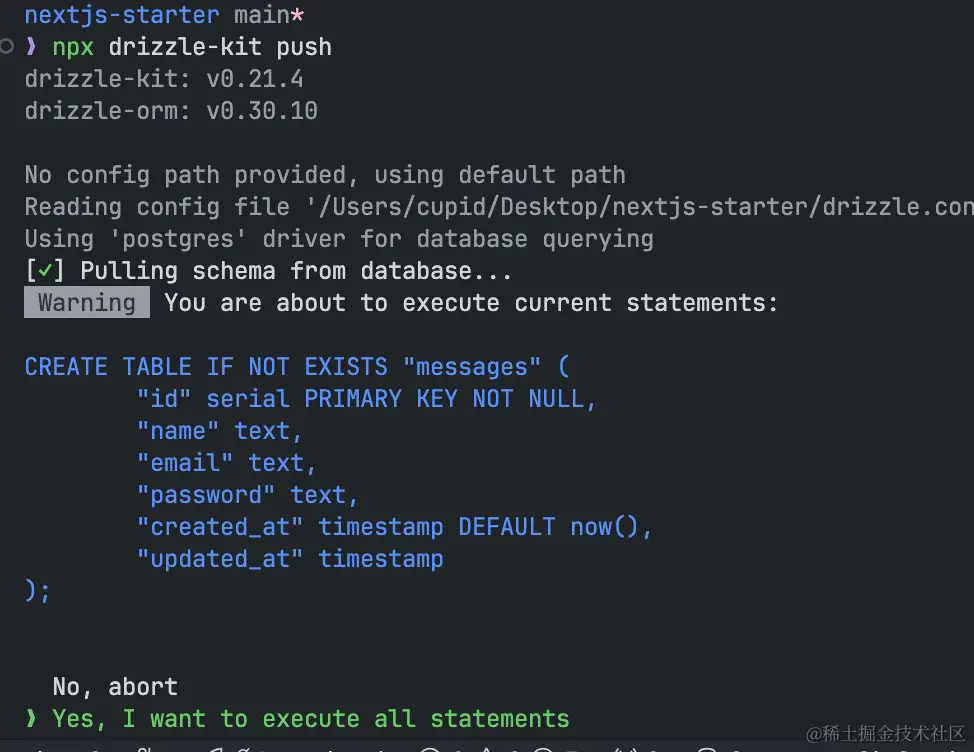Click the "updated_at" timestamp line
Viewport: 974px width, 752px height.
click(290, 559)
